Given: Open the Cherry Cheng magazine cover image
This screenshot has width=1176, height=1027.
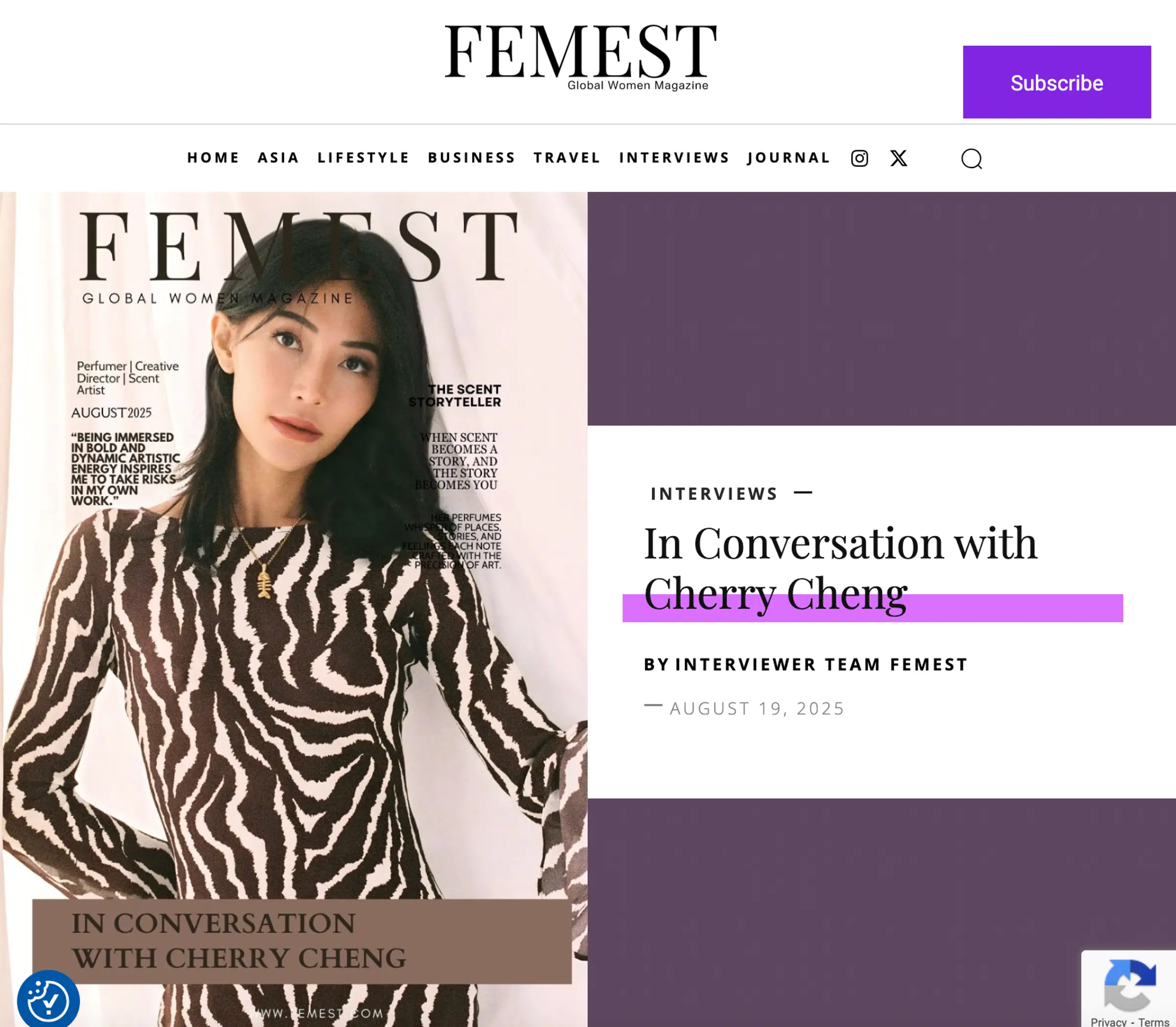Looking at the screenshot, I should pyautogui.click(x=294, y=609).
